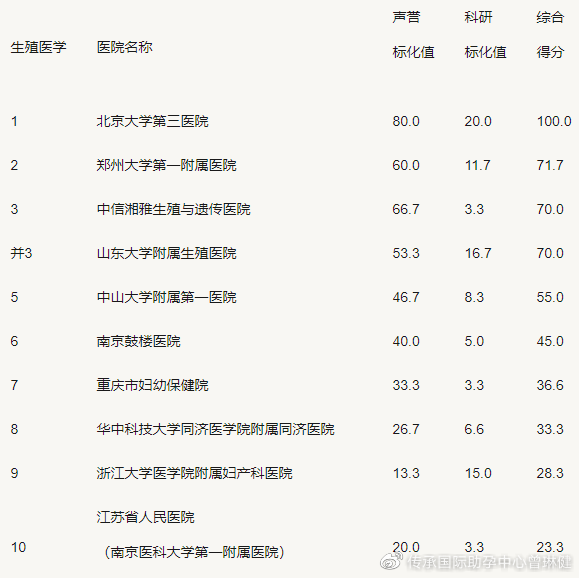Click rank 9 beside 浙江大学 hospital
The image size is (579, 578).
[14, 473]
